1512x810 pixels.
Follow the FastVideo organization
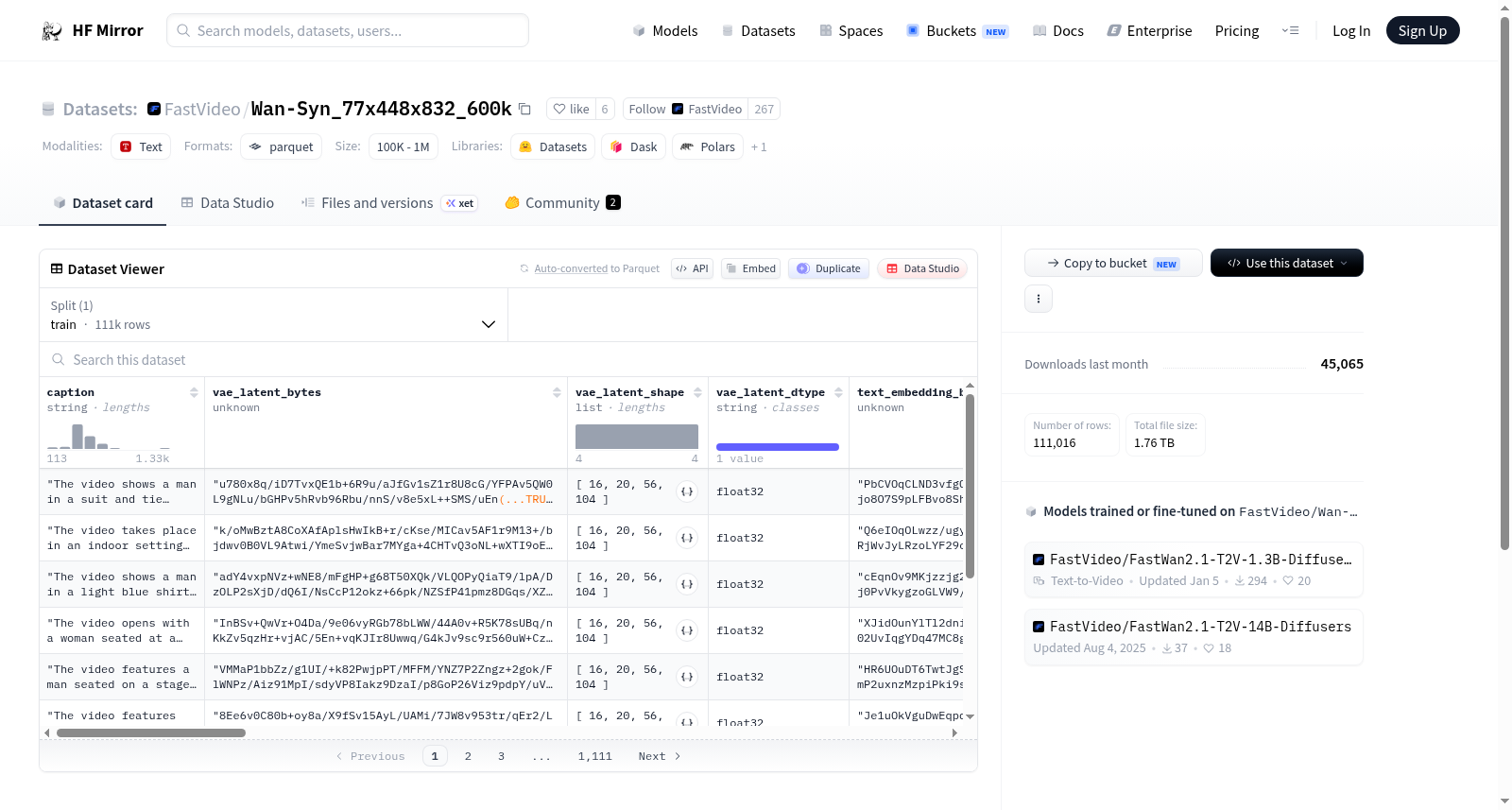[x=685, y=109]
